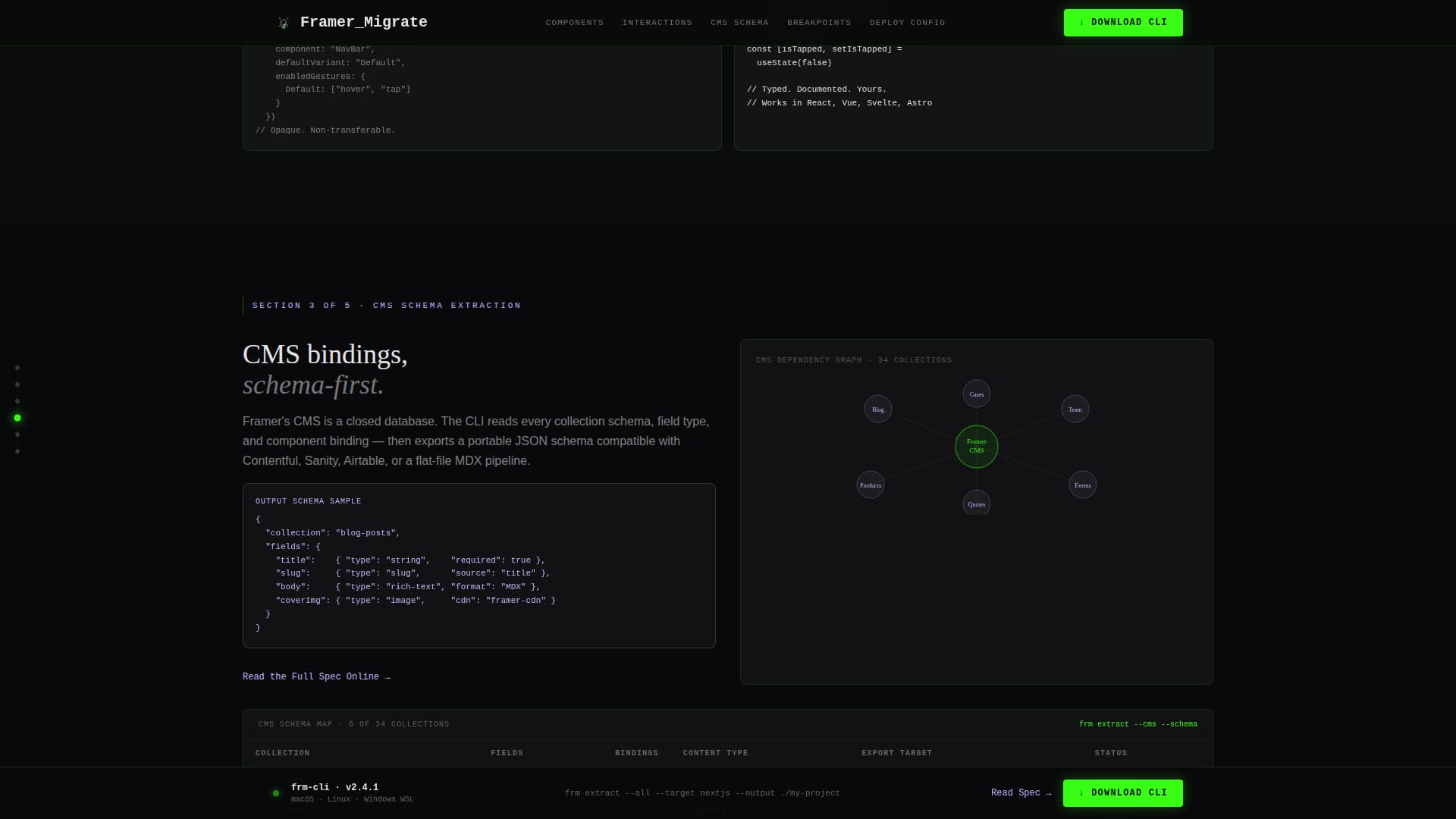Click the Quotes graph node
The width and height of the screenshot is (1456, 819).
pyautogui.click(x=976, y=504)
